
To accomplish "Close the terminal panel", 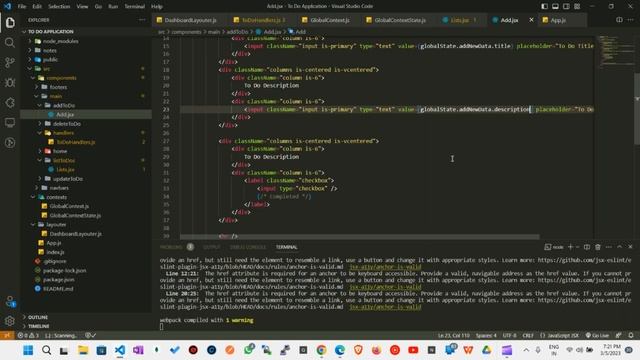I will coord(631,247).
